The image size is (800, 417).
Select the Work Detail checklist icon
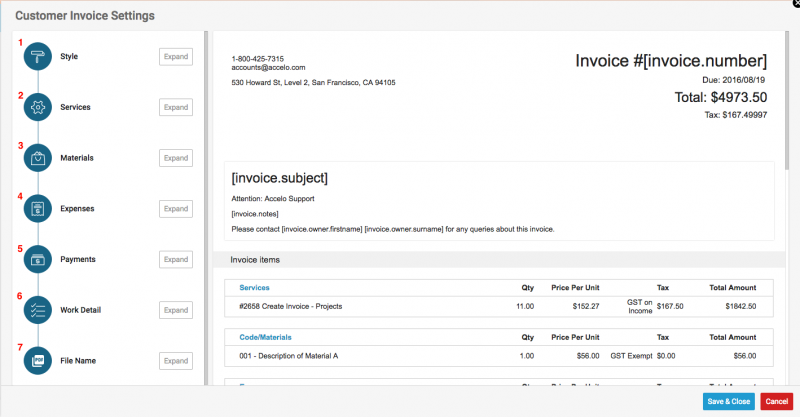[x=38, y=310]
